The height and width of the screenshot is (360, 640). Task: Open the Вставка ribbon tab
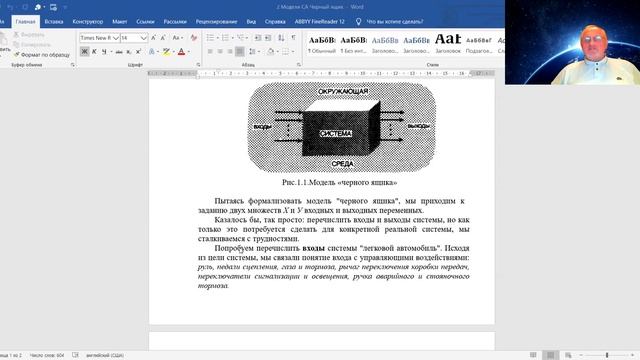(x=54, y=22)
